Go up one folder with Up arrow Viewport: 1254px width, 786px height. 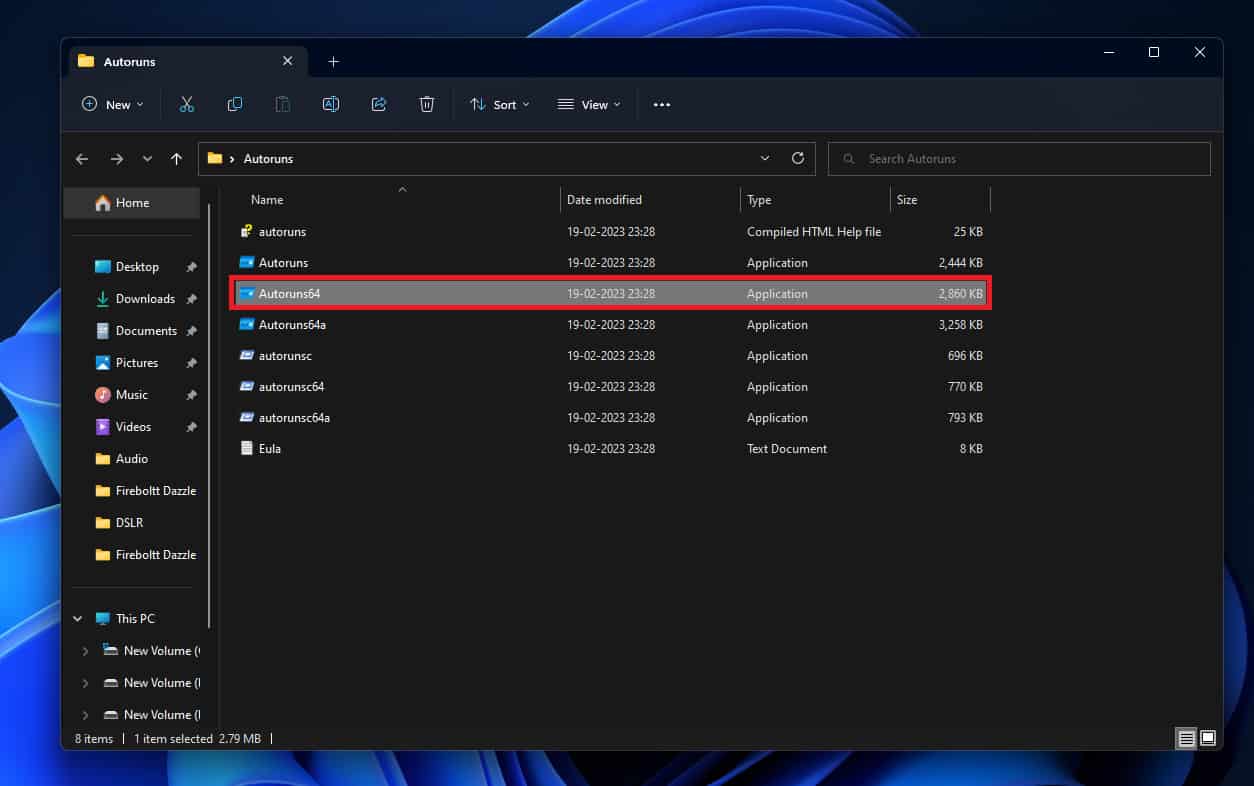177,159
